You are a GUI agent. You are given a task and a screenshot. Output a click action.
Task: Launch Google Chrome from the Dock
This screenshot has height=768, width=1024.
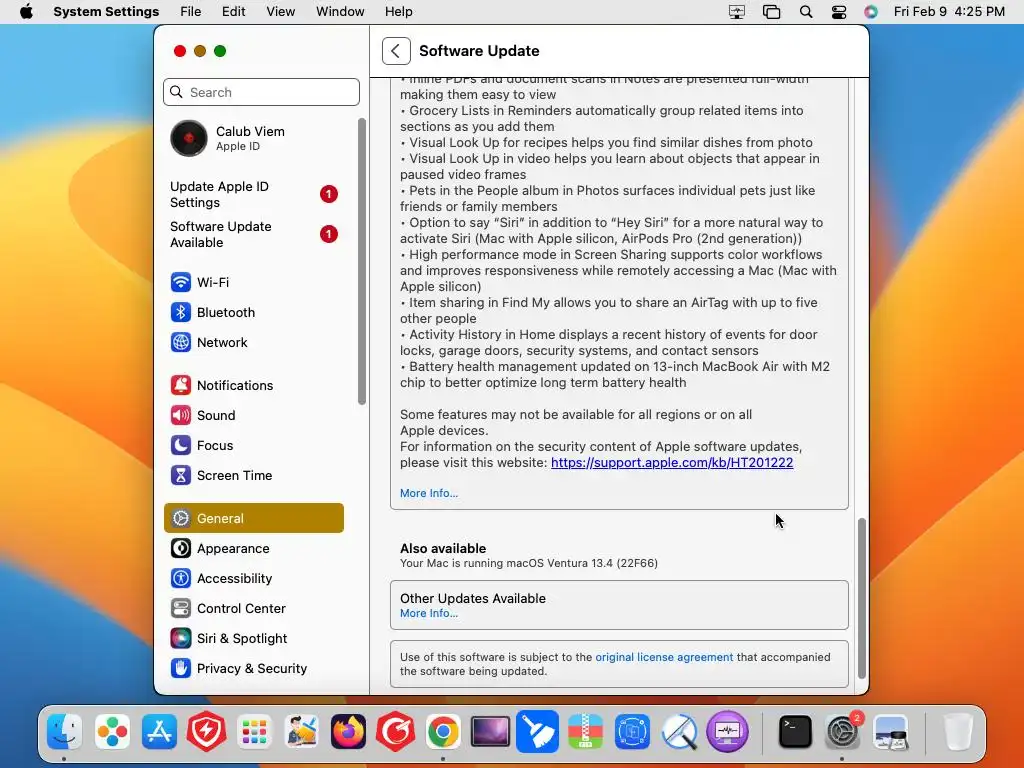coord(443,731)
